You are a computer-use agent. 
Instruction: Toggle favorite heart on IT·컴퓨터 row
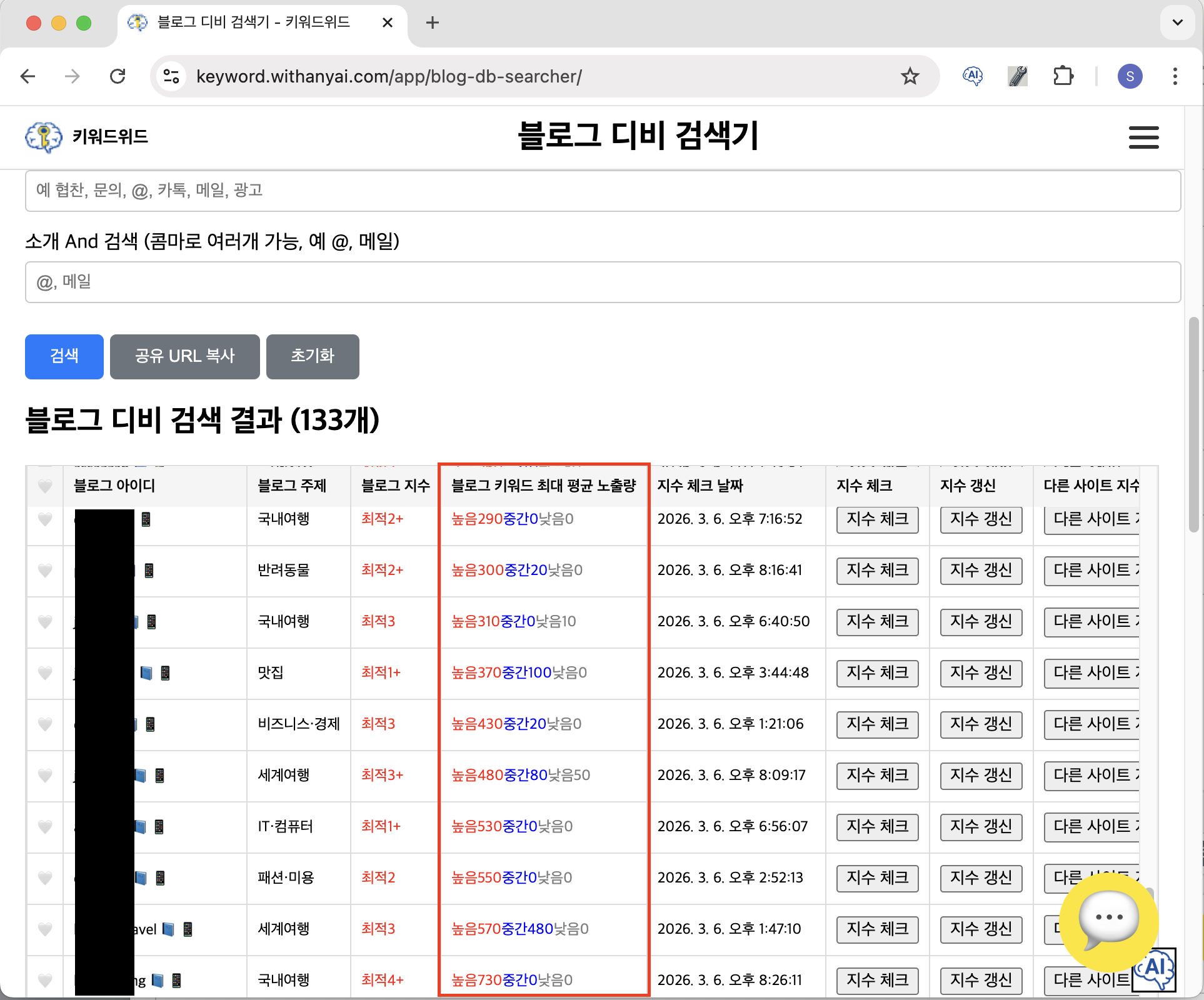tap(45, 826)
